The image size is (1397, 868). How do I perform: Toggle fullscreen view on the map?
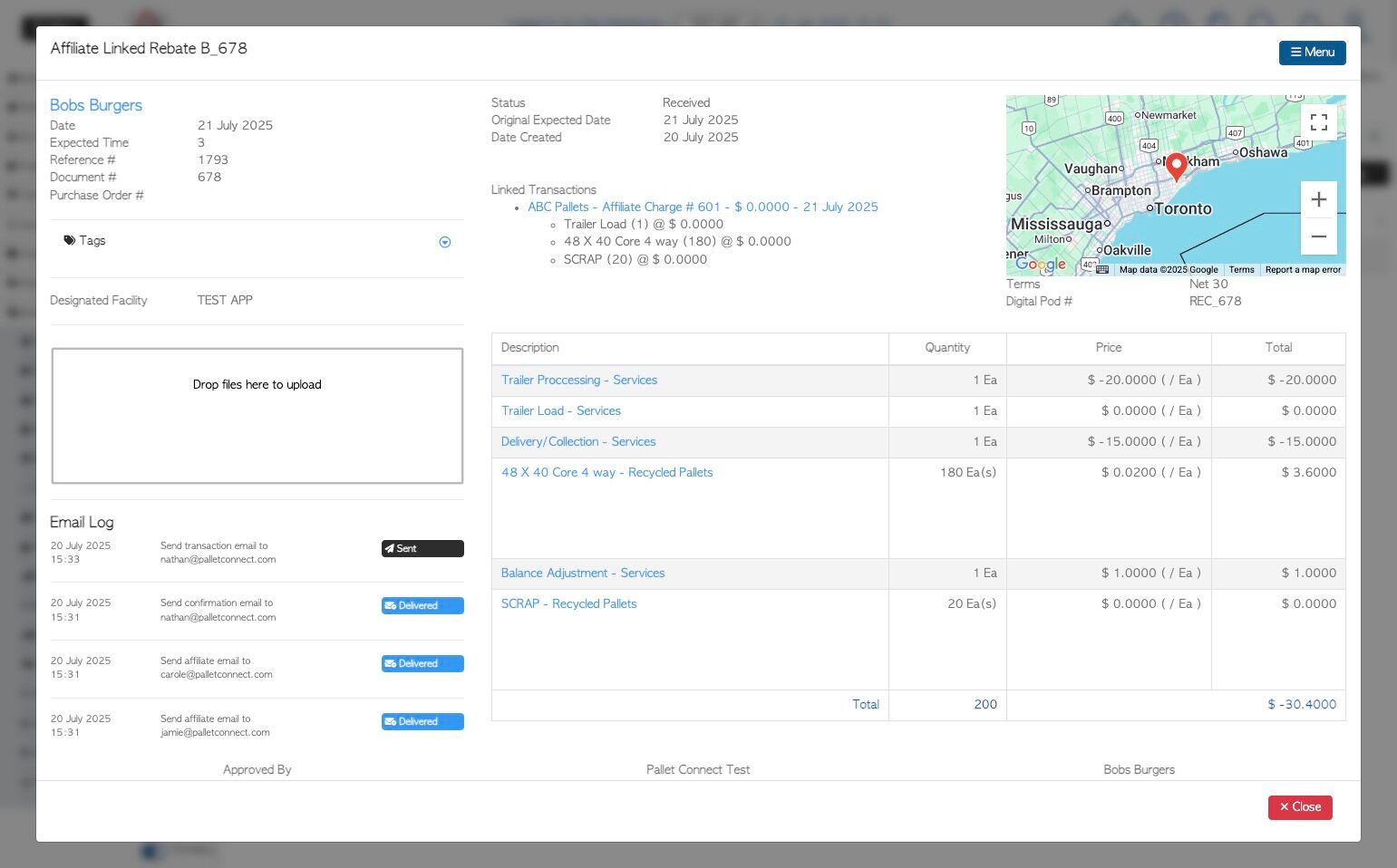(1318, 122)
